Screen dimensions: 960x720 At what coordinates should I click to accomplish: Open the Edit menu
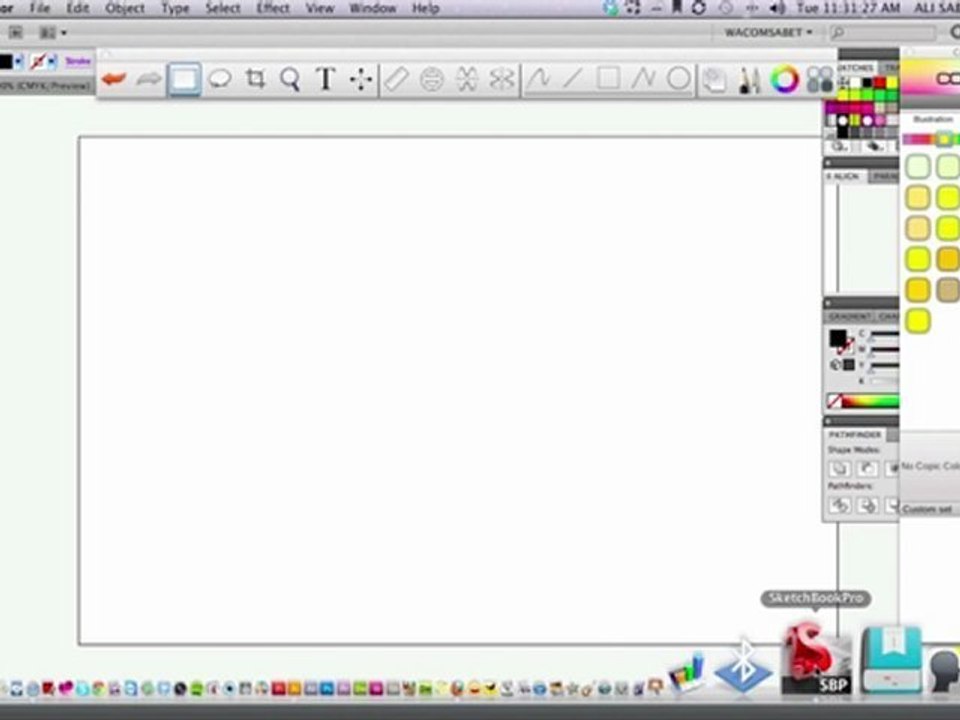tap(78, 9)
